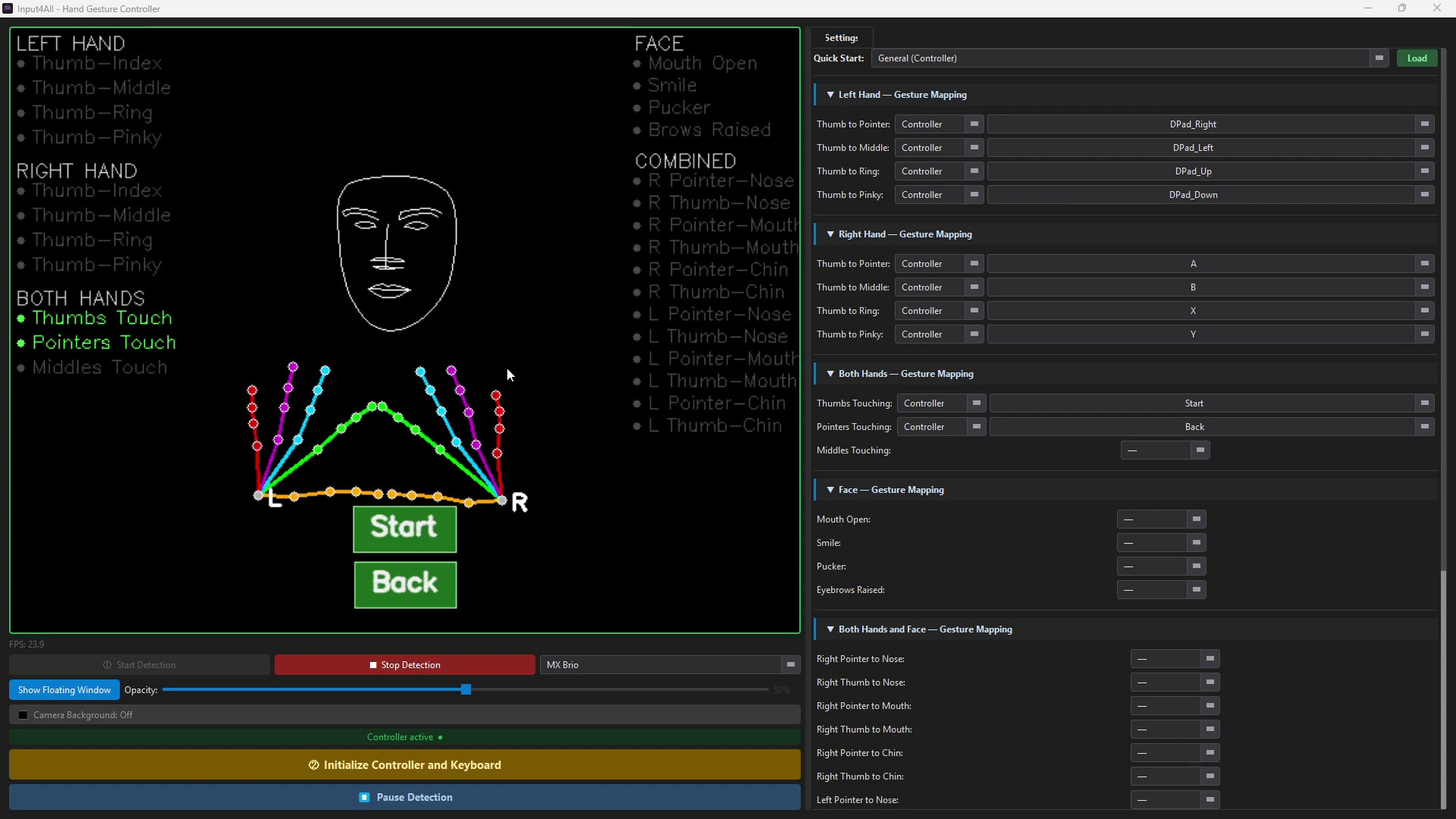Click the green Back overlay in preview
Viewport: 1456px width, 819px height.
pyautogui.click(x=405, y=585)
